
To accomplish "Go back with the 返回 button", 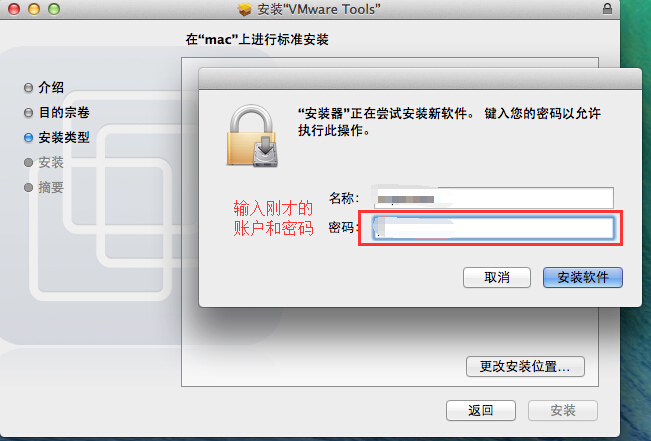I will click(x=481, y=411).
